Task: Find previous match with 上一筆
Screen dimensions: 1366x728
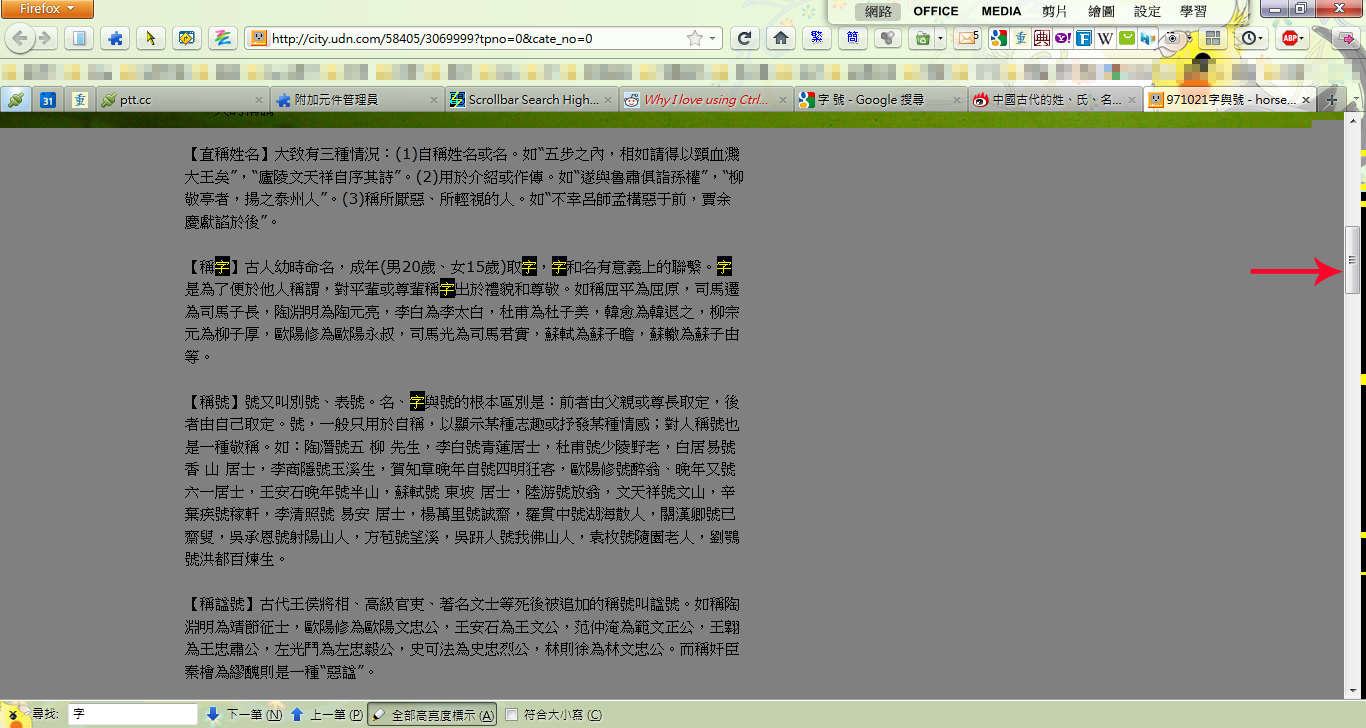Action: 327,715
